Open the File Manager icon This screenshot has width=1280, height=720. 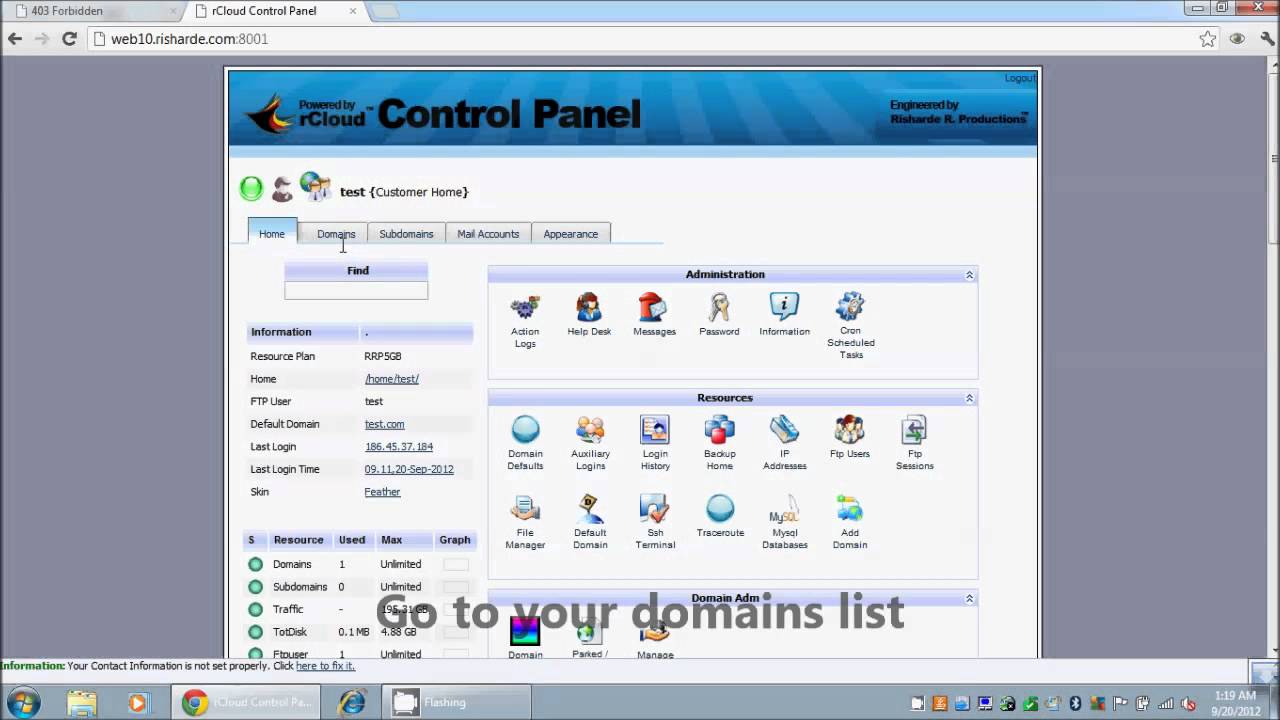pyautogui.click(x=525, y=509)
